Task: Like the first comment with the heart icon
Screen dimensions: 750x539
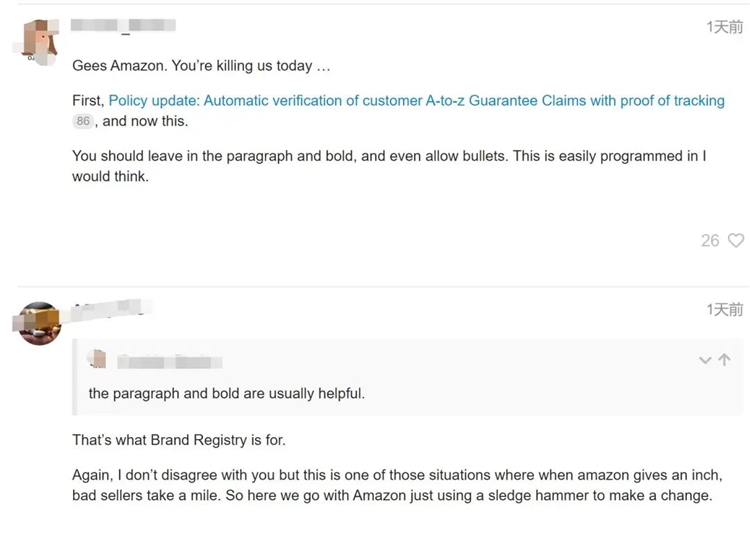Action: (736, 240)
